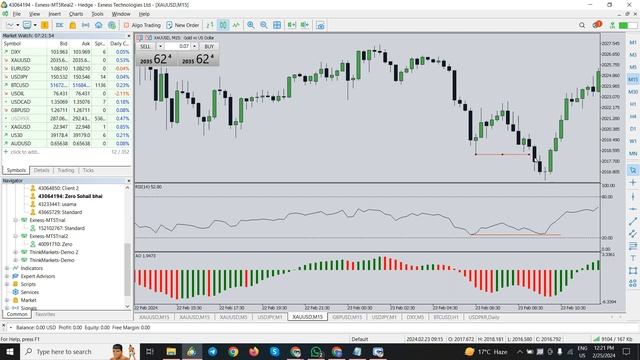This screenshot has width=640, height=360.
Task: Switch chart to M1 timeframe
Action: click(x=633, y=42)
